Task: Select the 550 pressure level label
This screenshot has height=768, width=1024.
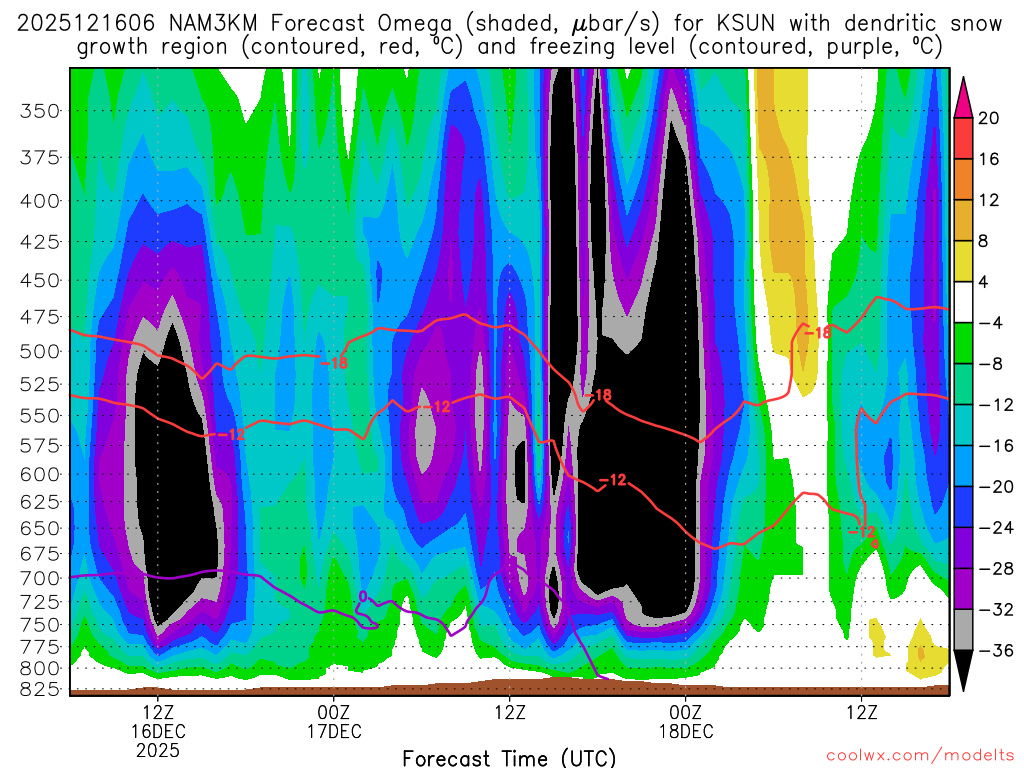Action: [x=40, y=415]
